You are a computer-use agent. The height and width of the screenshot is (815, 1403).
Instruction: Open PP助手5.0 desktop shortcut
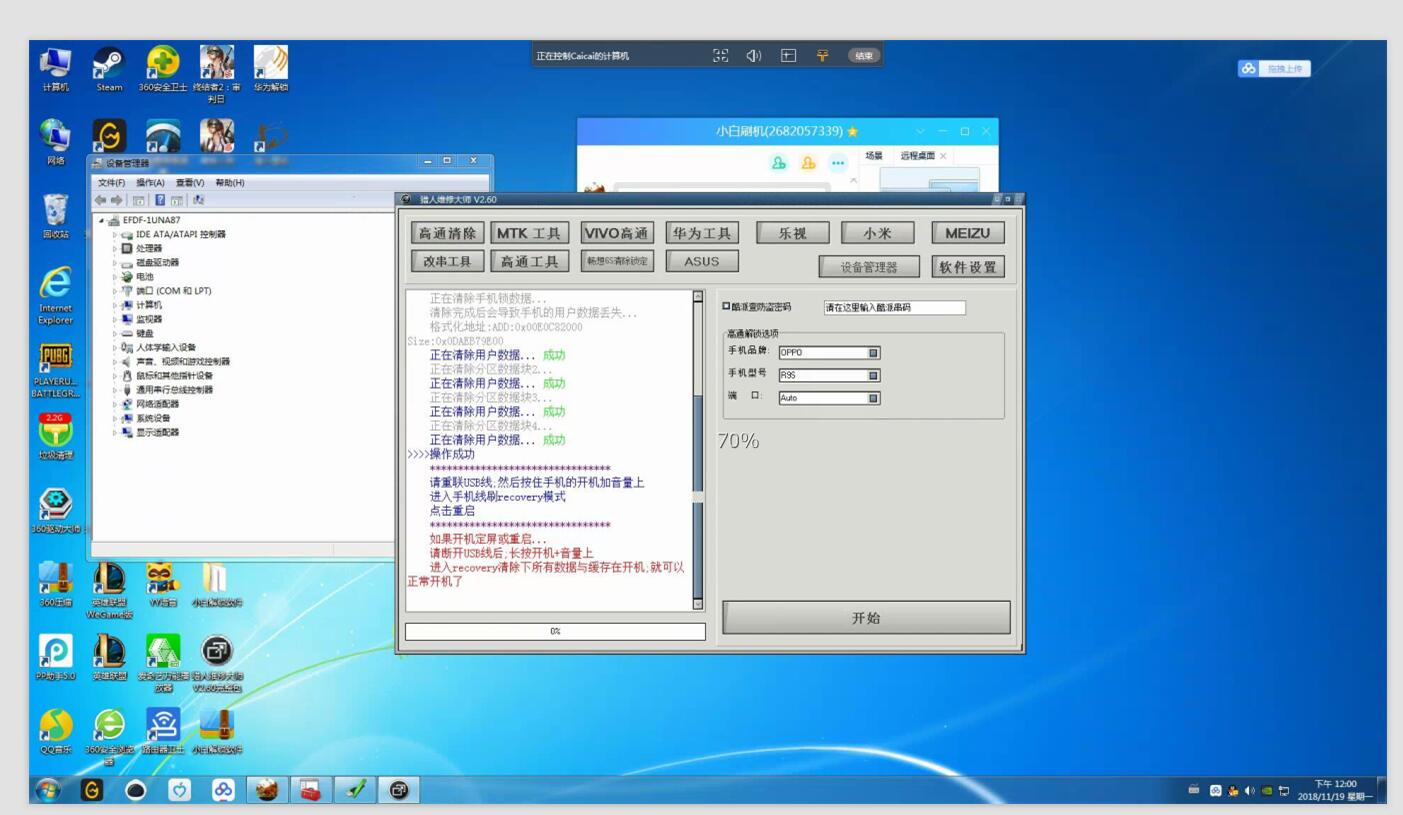56,658
